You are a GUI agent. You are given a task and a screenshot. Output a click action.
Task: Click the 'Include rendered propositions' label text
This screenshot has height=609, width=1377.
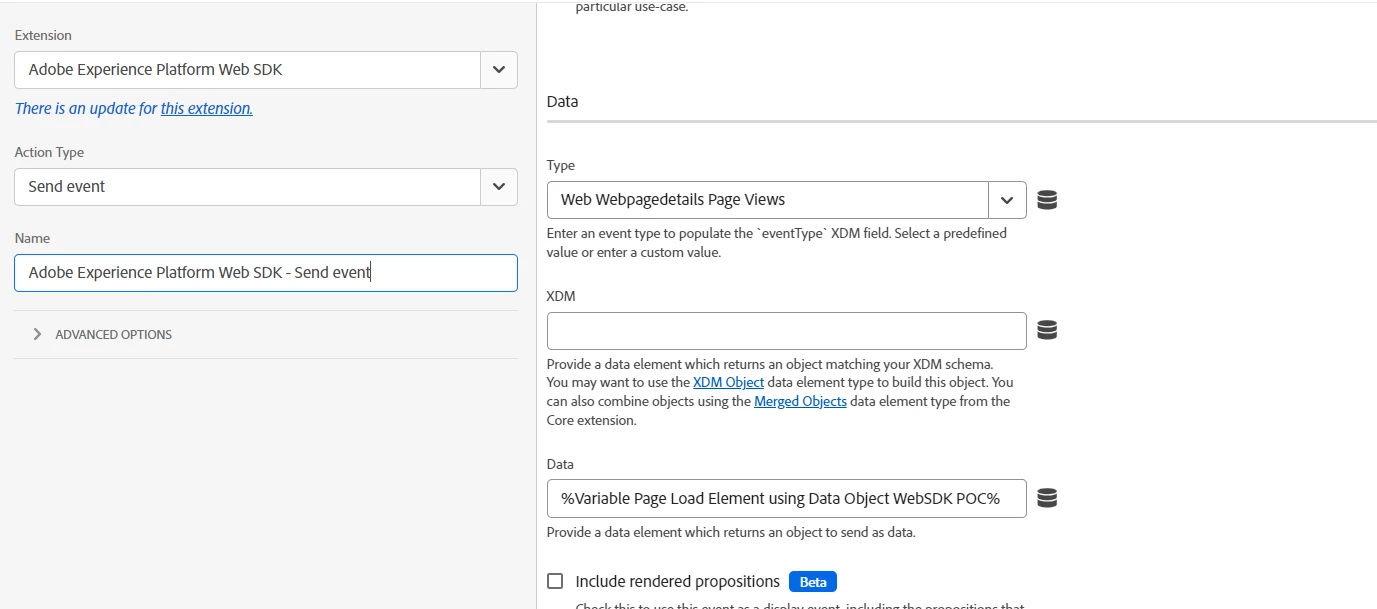point(678,581)
